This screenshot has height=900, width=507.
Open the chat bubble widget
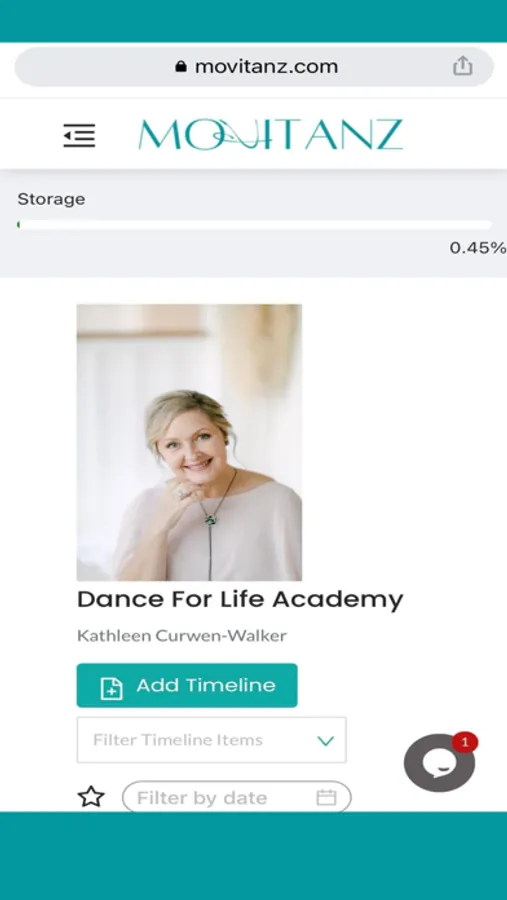point(439,763)
